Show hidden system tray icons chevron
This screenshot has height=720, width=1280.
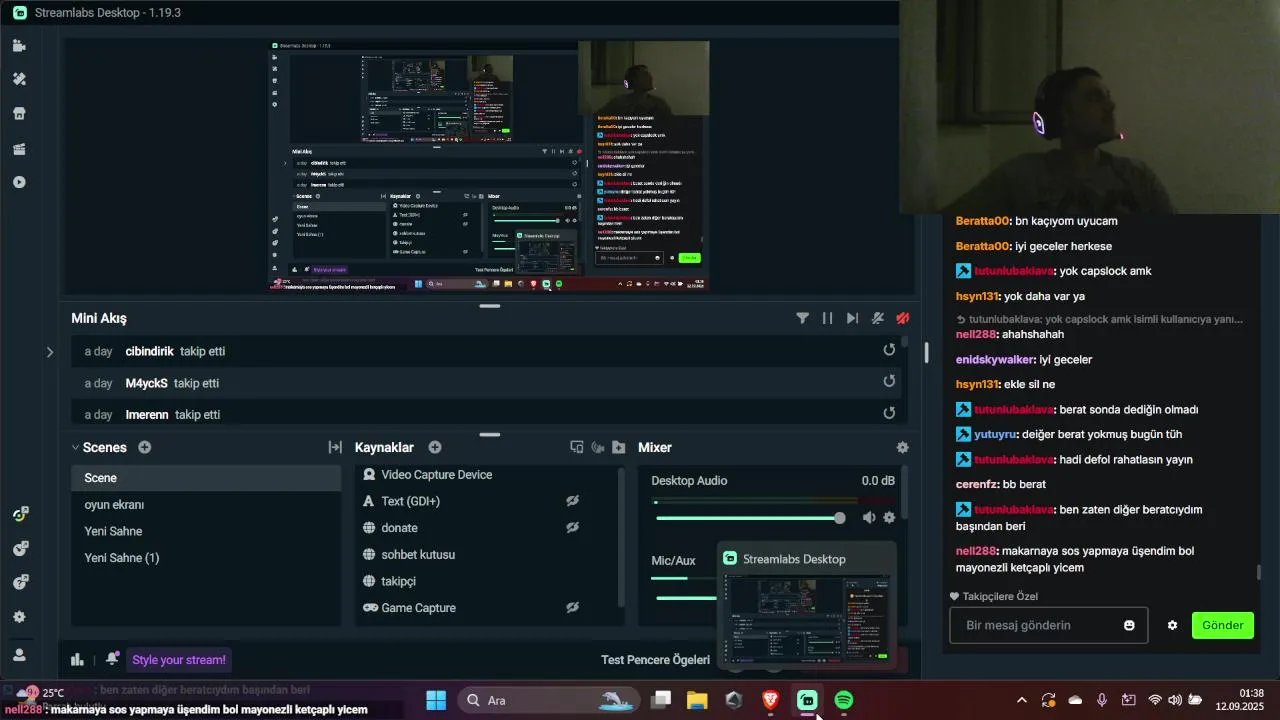coord(1021,700)
